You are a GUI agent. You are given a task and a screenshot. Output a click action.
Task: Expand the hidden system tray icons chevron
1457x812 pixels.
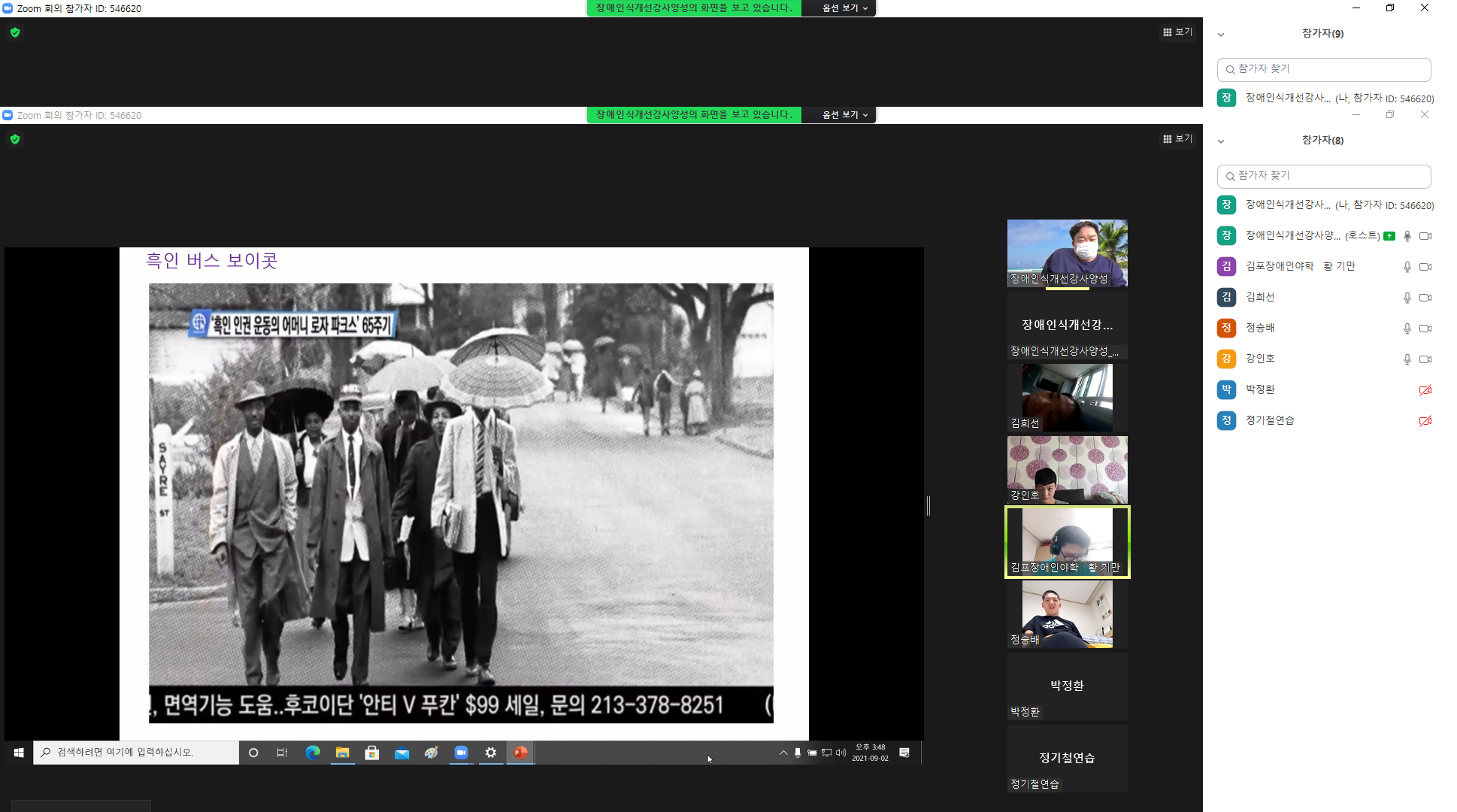coord(783,753)
